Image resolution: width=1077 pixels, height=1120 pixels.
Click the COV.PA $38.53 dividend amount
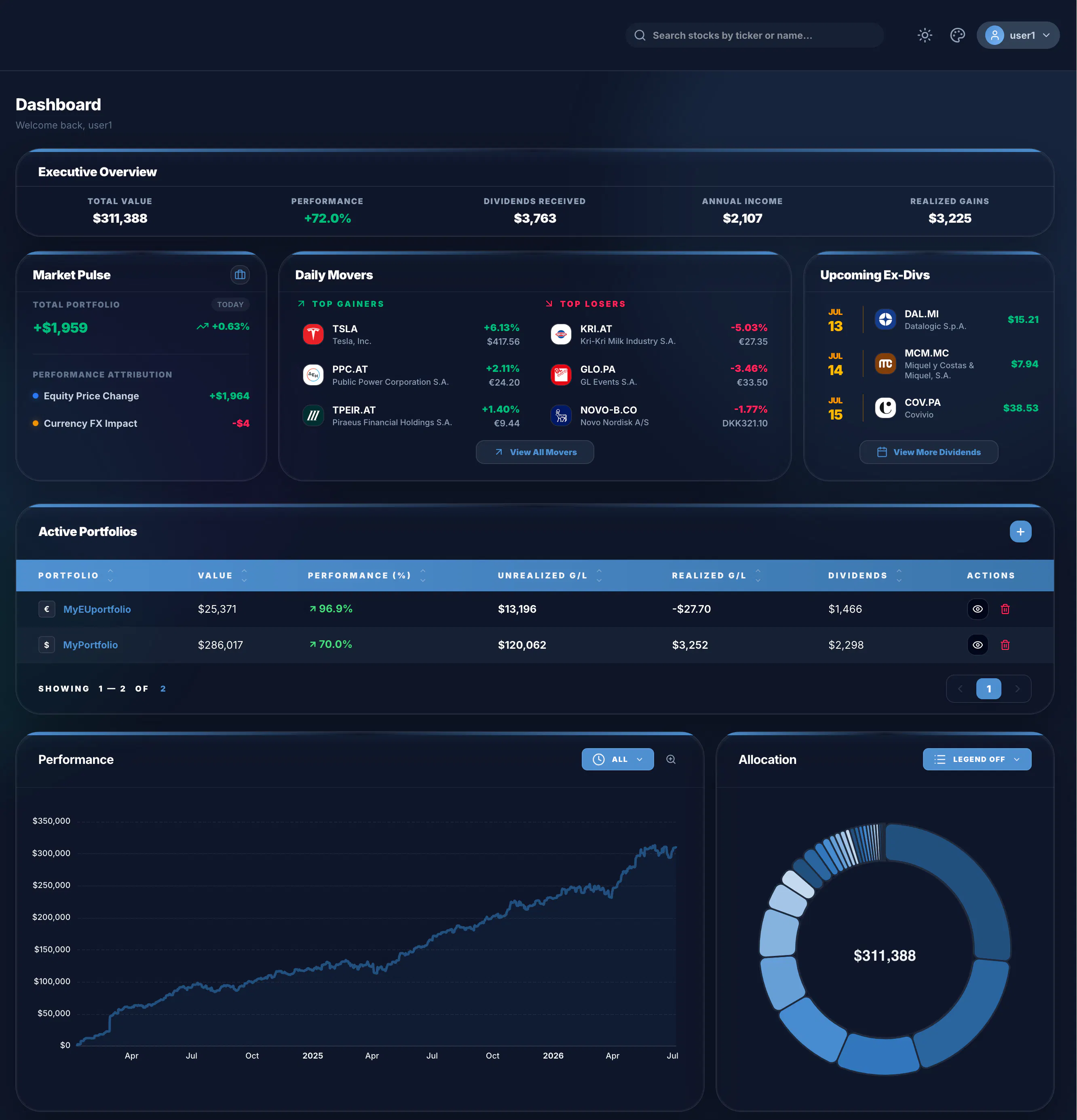click(x=1020, y=408)
